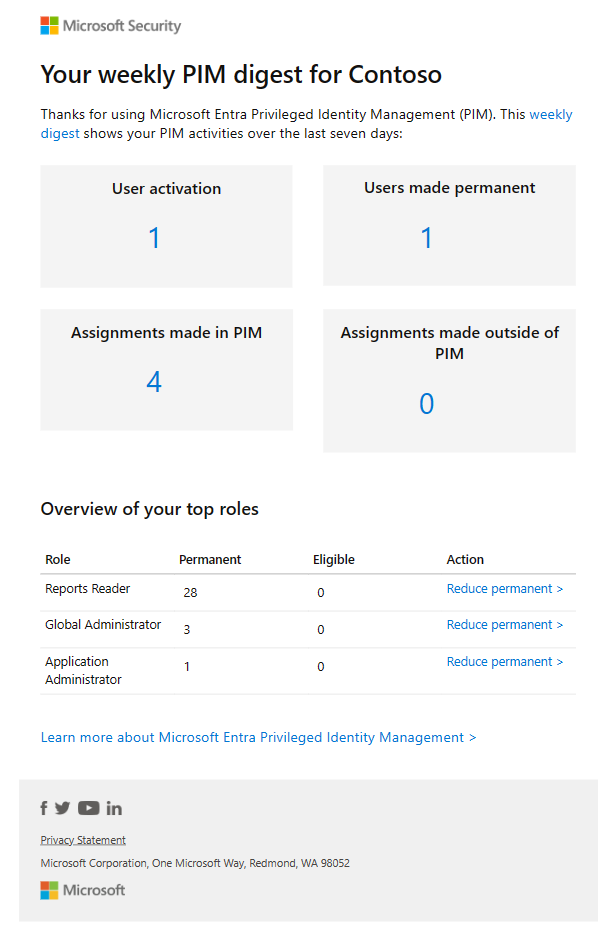Click the Global Administrator role name
Screen dimensions: 616x933
[x=104, y=624]
